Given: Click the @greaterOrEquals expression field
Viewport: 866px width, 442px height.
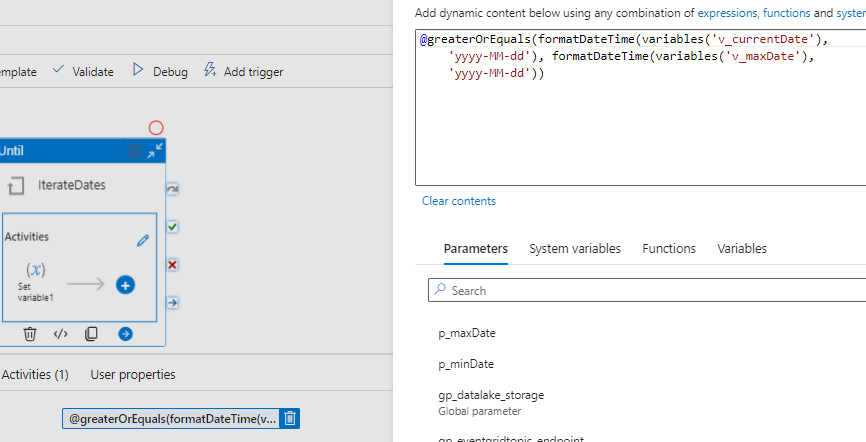Looking at the screenshot, I should 172,419.
